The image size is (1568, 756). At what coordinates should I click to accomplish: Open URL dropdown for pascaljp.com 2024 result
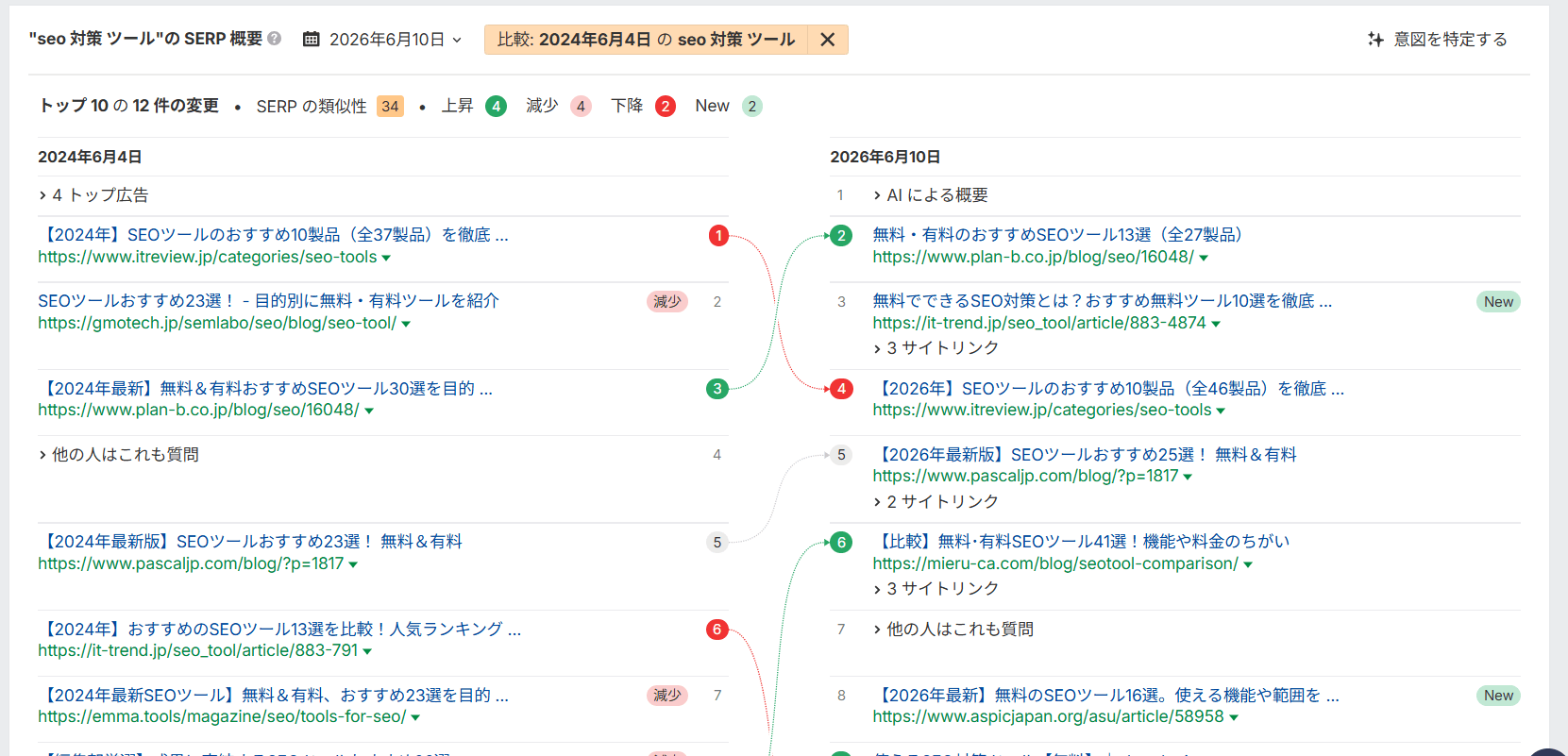[x=353, y=564]
